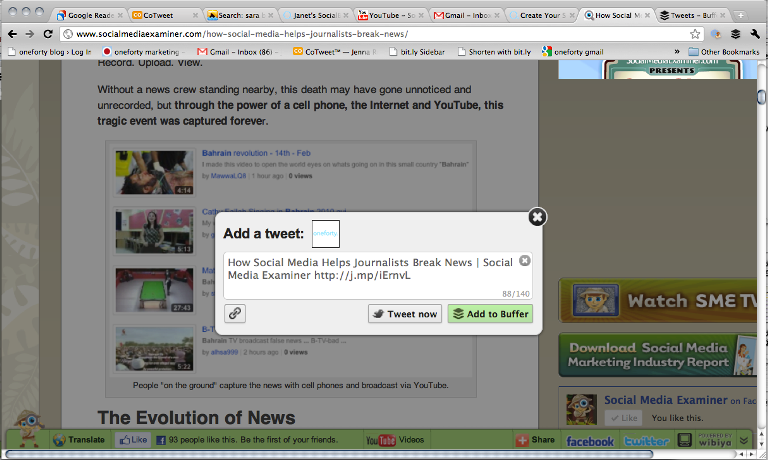
Task: Click the snooker table video thumbnail
Action: [154, 290]
